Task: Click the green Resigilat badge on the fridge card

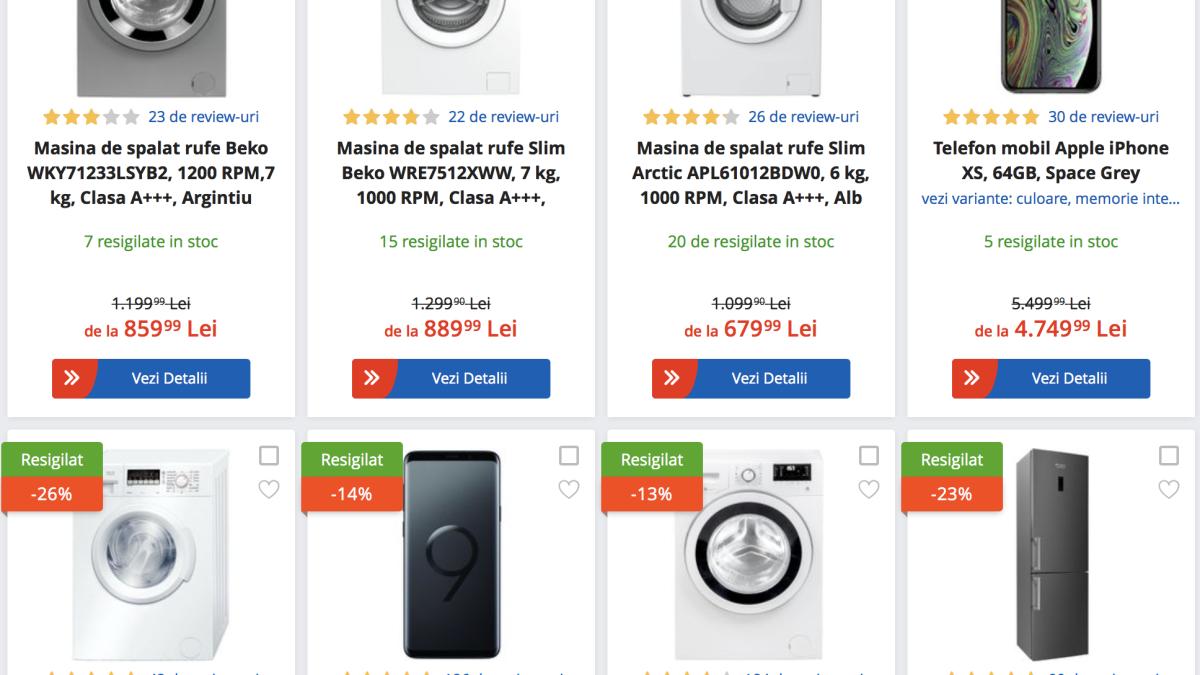Action: point(951,459)
